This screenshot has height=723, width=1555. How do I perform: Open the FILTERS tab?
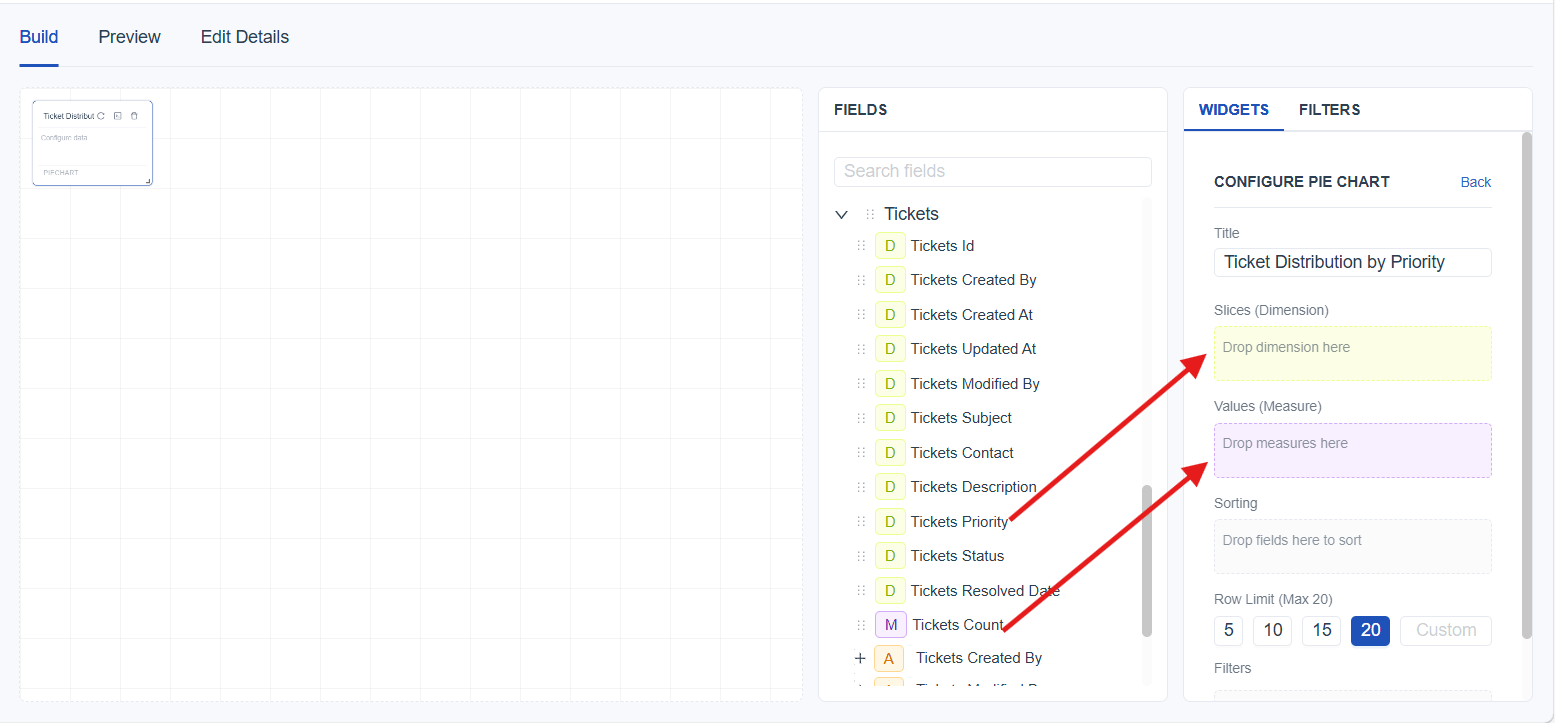(1329, 110)
